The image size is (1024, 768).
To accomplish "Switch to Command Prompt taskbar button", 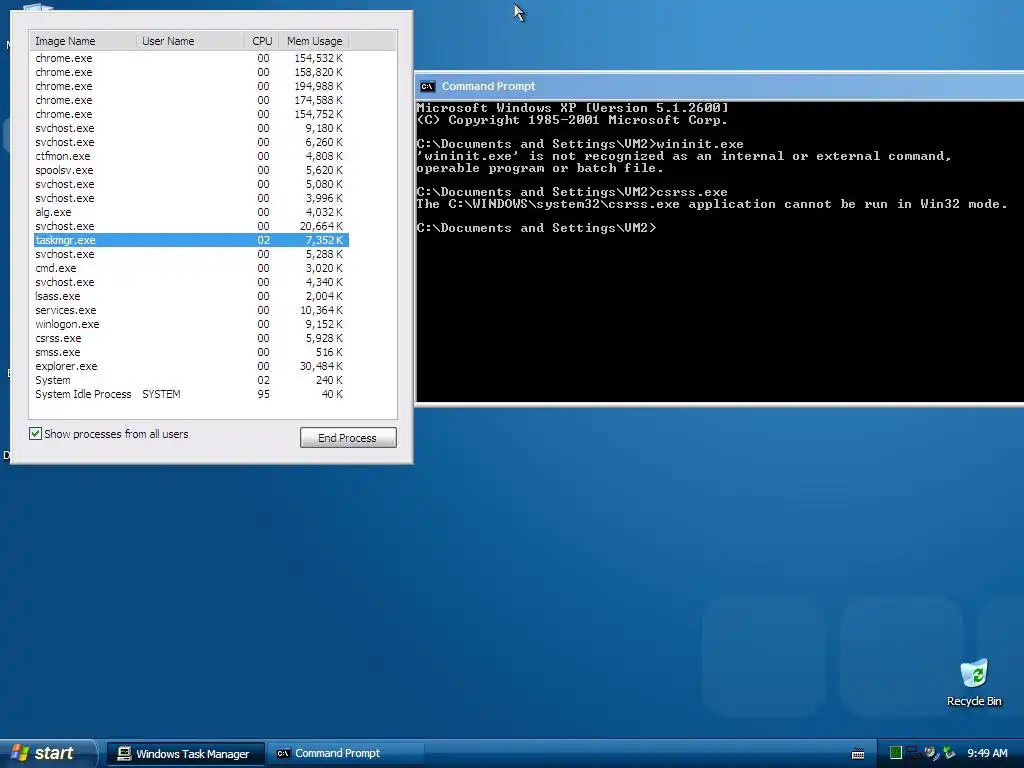I will pos(345,754).
